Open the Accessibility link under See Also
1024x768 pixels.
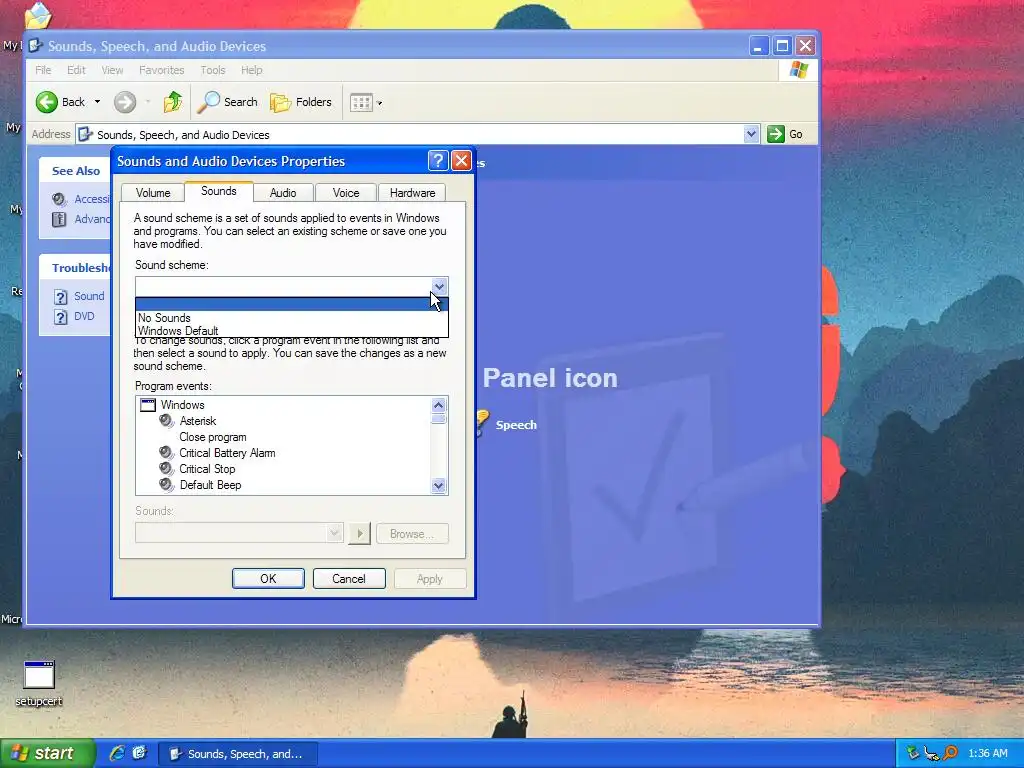coord(91,199)
